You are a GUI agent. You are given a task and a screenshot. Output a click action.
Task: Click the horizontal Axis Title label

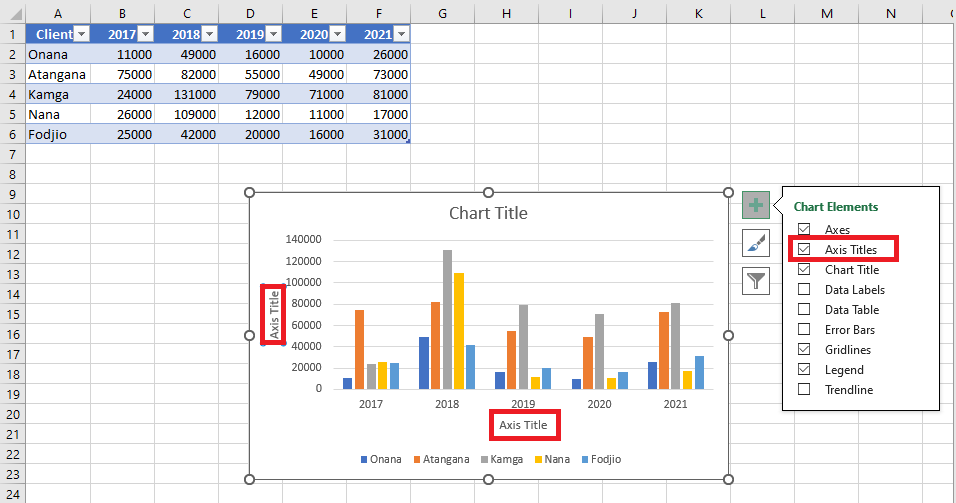[x=523, y=425]
